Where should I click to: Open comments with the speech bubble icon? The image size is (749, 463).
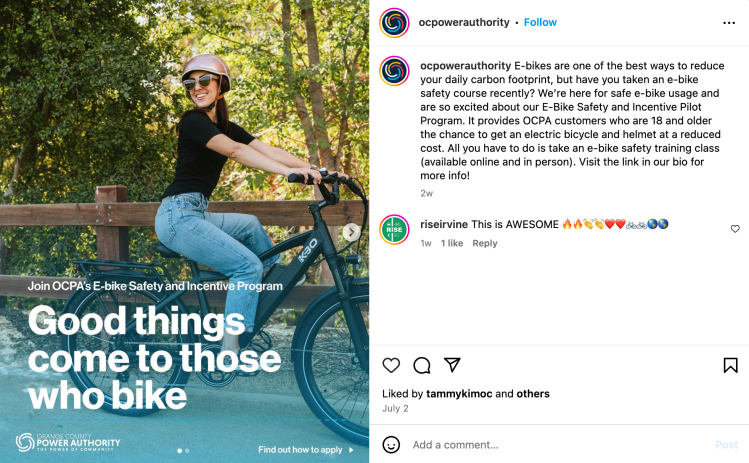[422, 366]
